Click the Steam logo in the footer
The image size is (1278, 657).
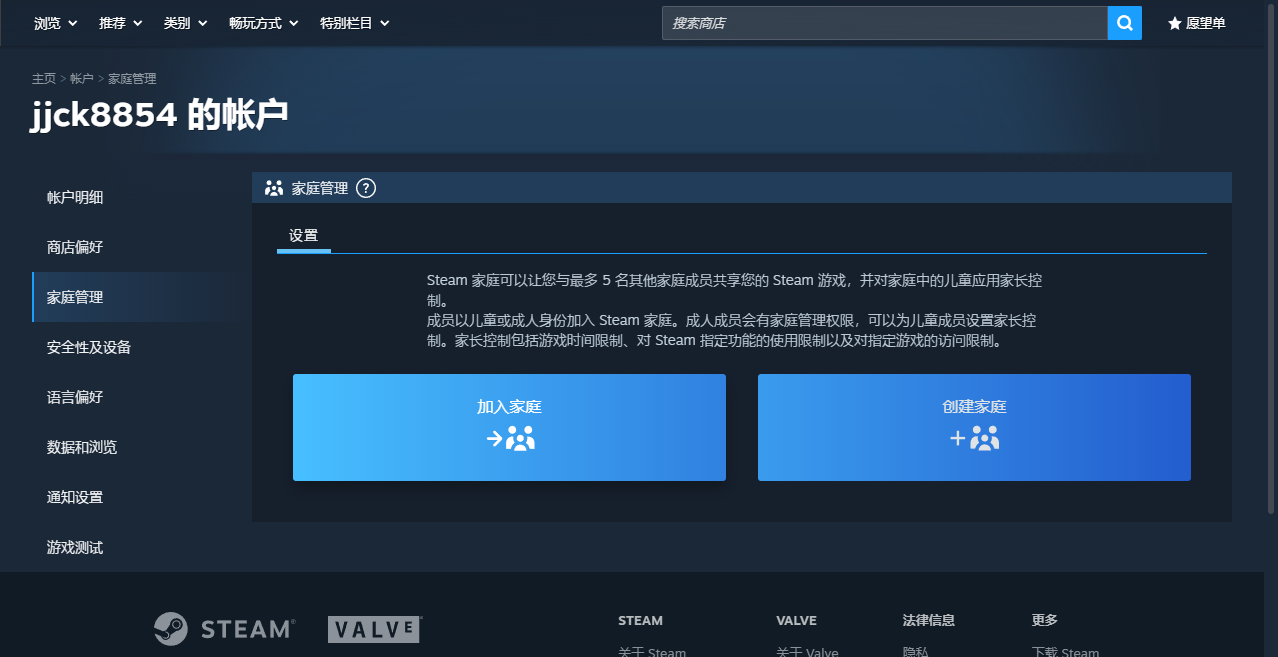(x=224, y=629)
